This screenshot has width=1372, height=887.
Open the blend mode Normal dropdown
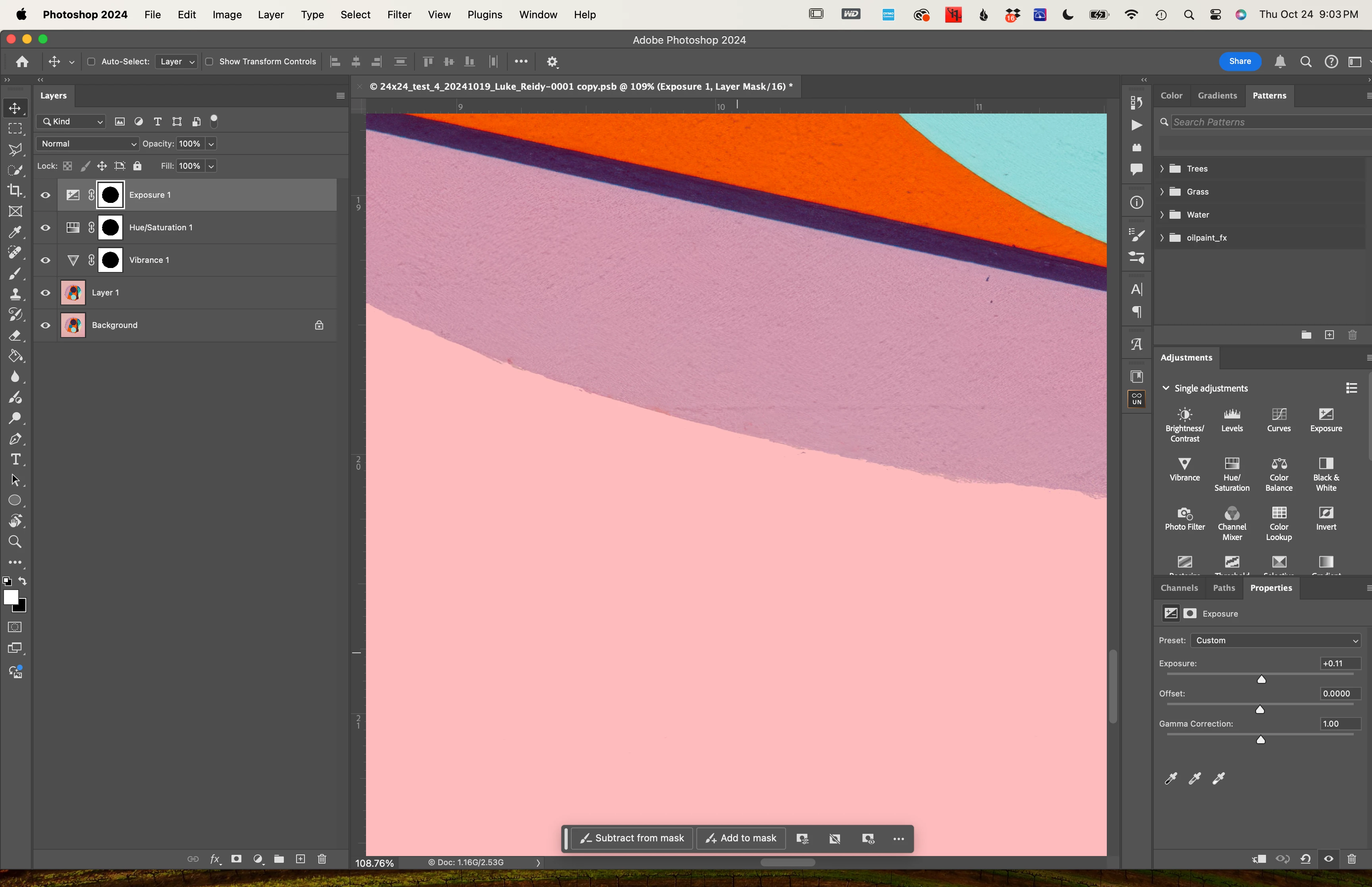87,143
